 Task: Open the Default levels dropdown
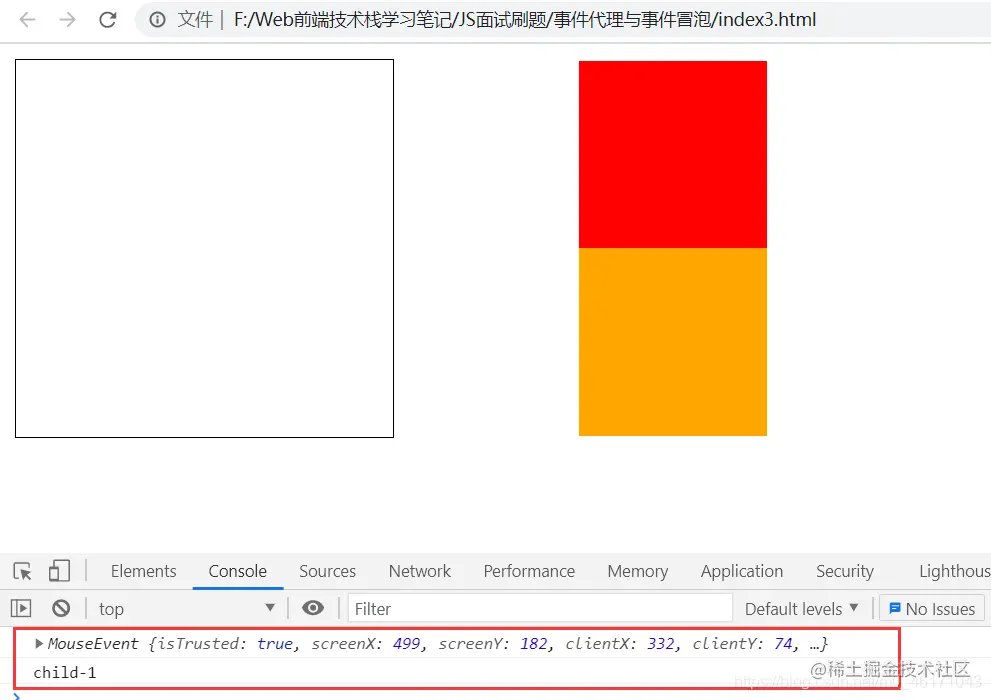[801, 608]
